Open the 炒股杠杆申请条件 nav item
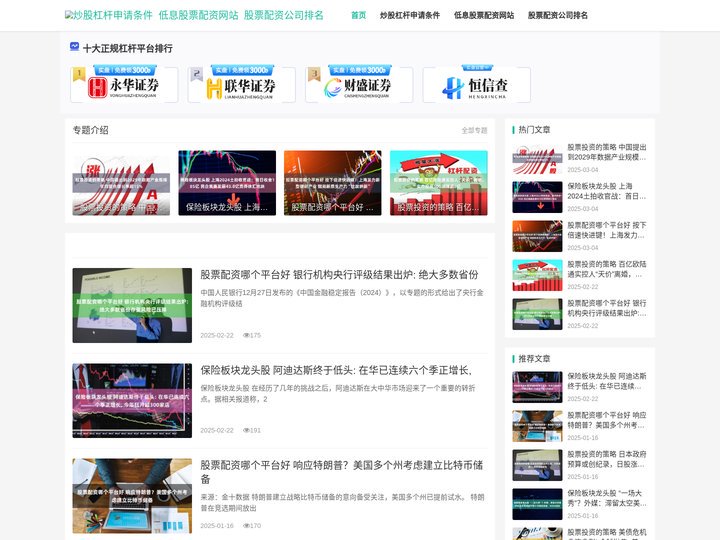720x540 pixels. pos(410,15)
